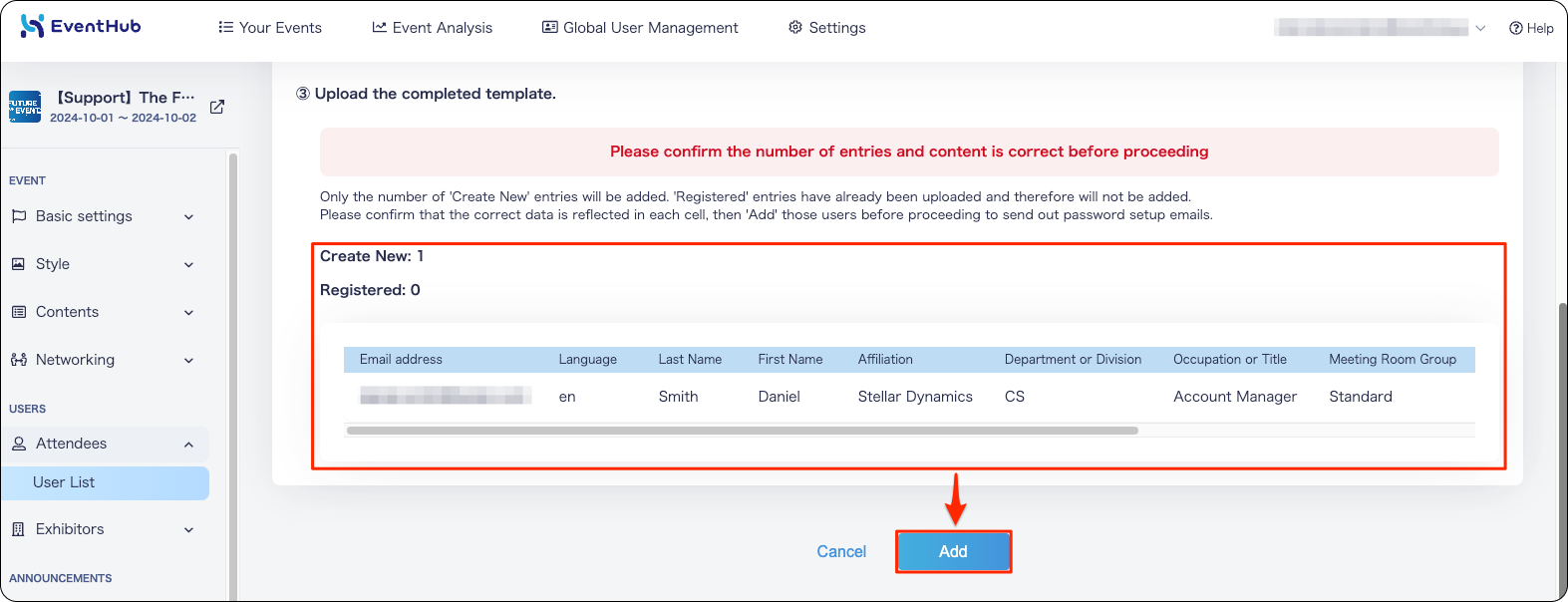Open Your Events menu

click(270, 27)
